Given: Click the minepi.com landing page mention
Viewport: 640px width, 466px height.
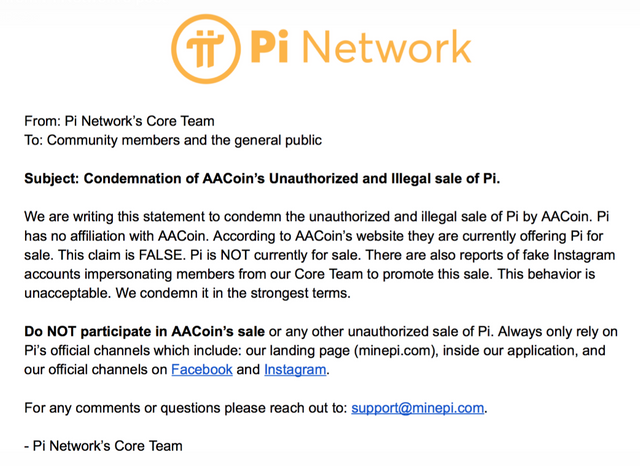Looking at the screenshot, I should pos(396,351).
